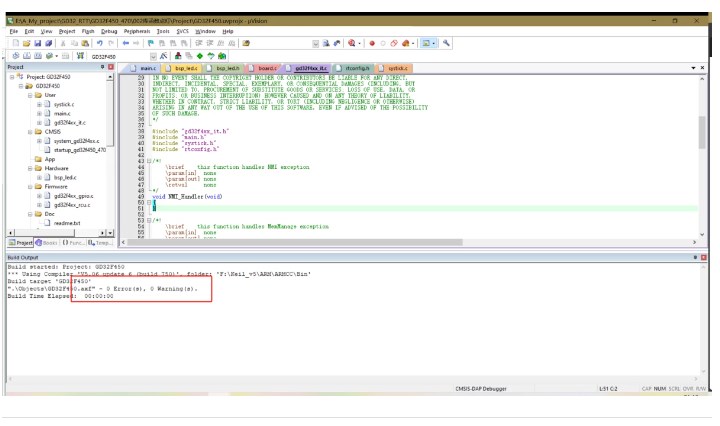Click the Undo toolbar icon
The width and height of the screenshot is (720, 426).
click(98, 43)
